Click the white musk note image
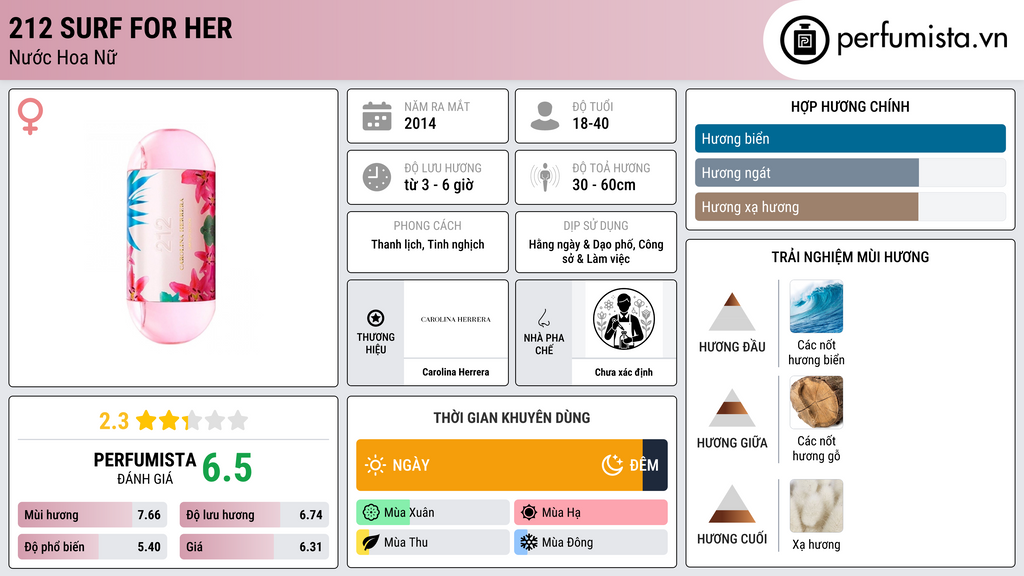 coord(816,506)
